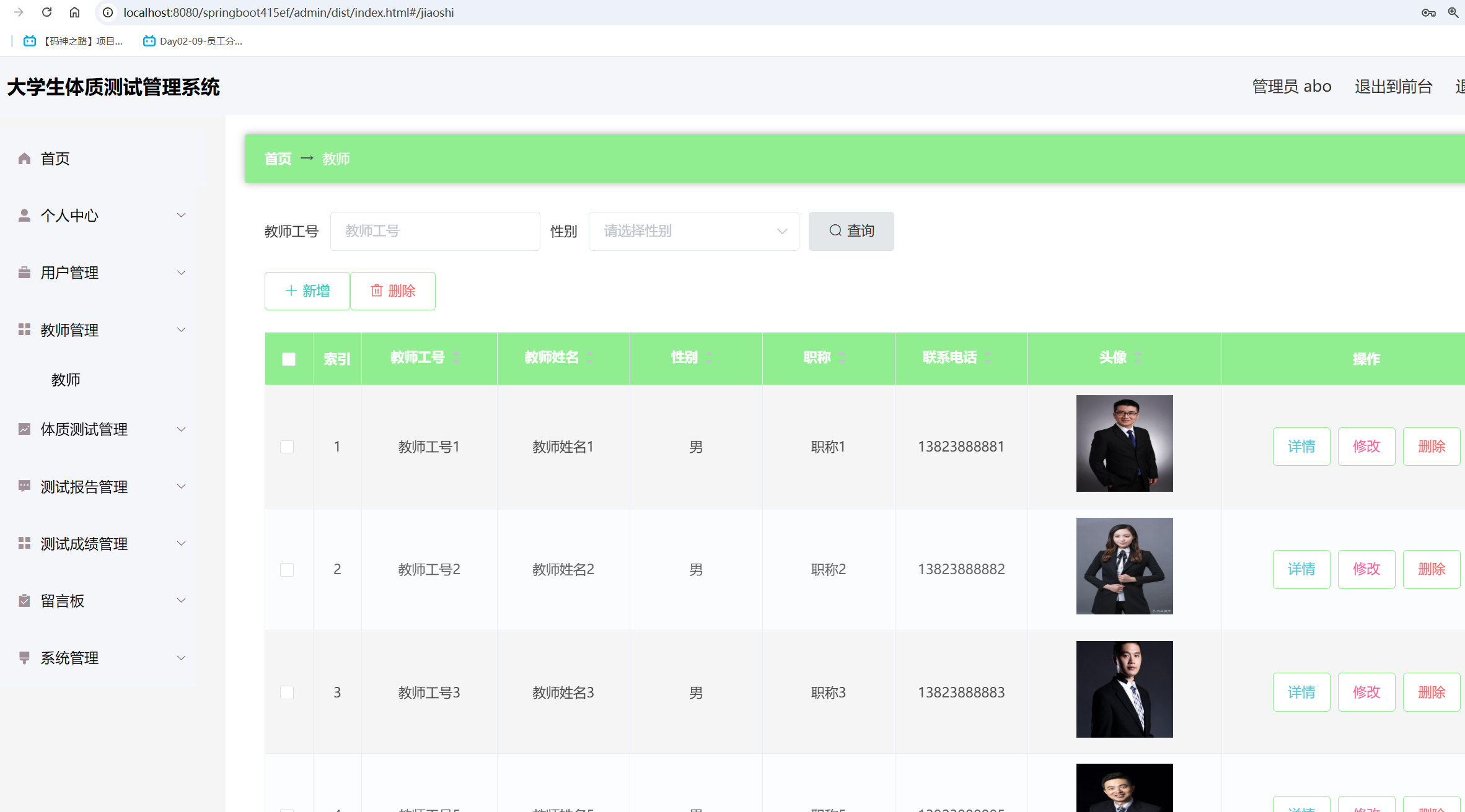
Task: Click 删除 for the 教师姓名3 row
Action: coord(1432,692)
